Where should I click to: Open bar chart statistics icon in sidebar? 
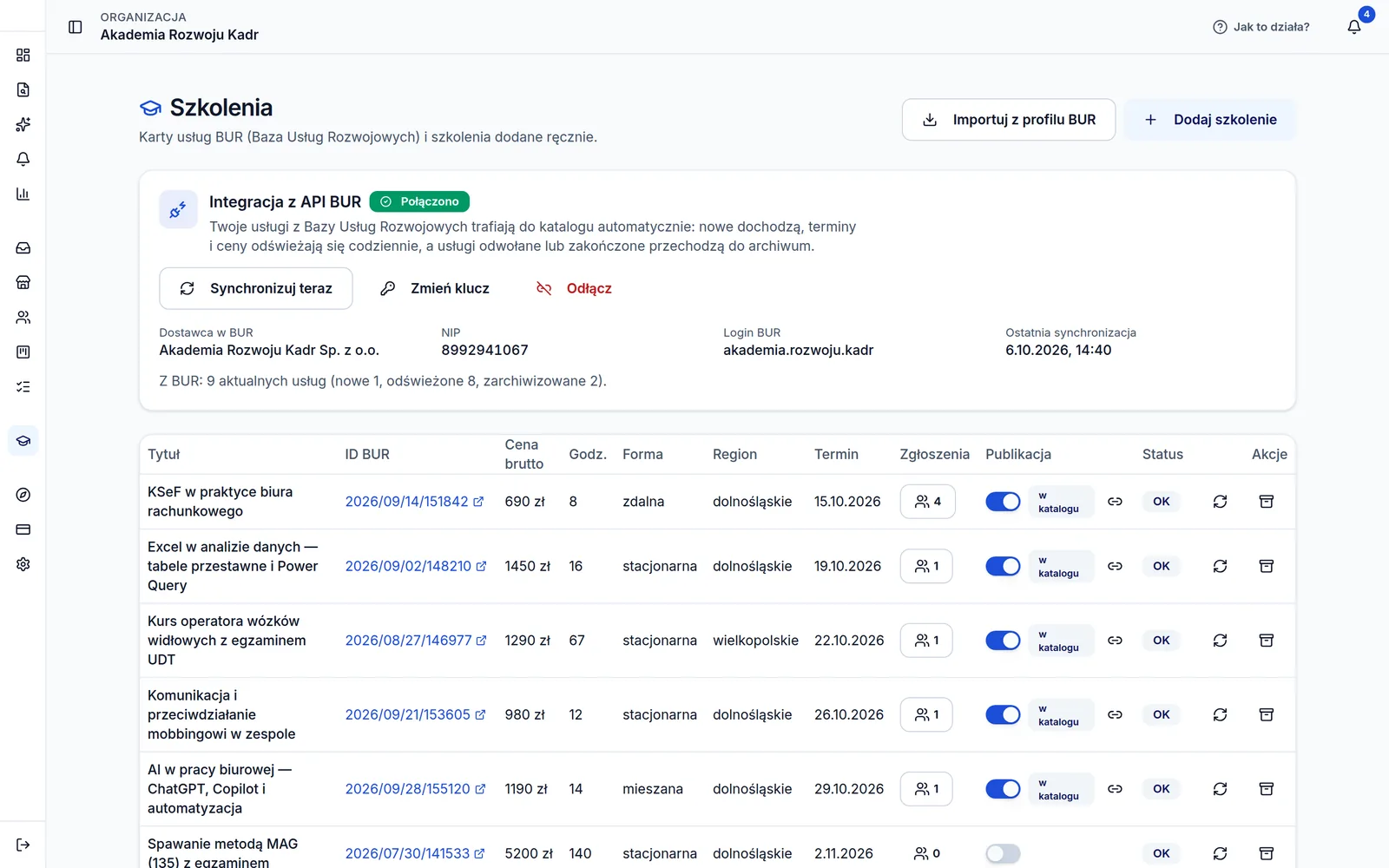tap(23, 194)
